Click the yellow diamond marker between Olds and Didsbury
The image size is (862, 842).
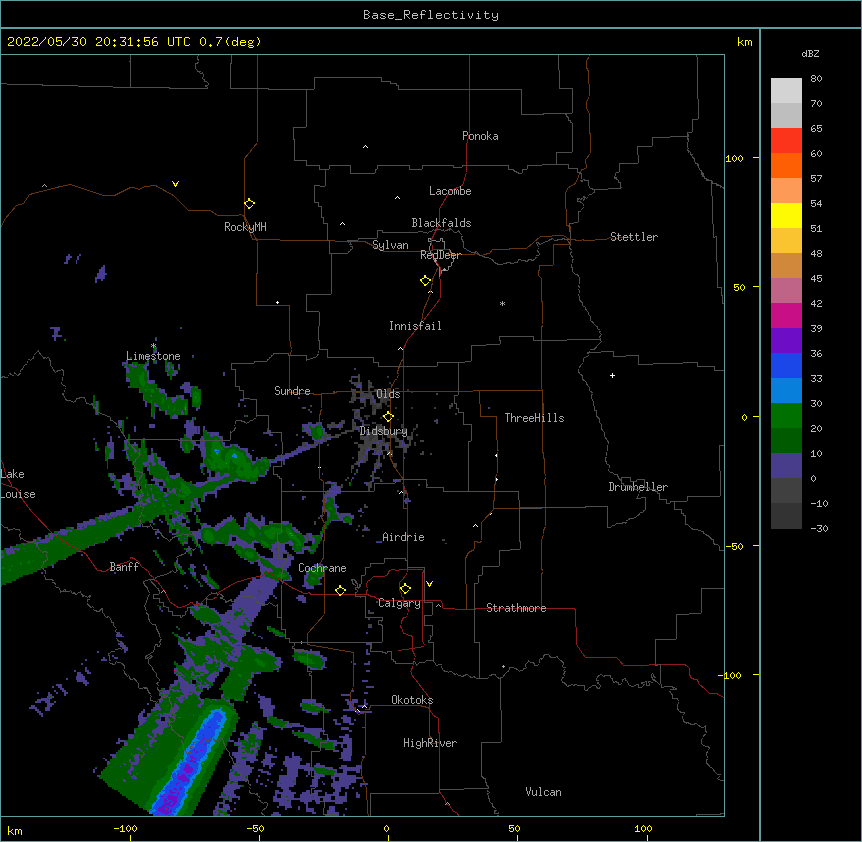coord(388,417)
